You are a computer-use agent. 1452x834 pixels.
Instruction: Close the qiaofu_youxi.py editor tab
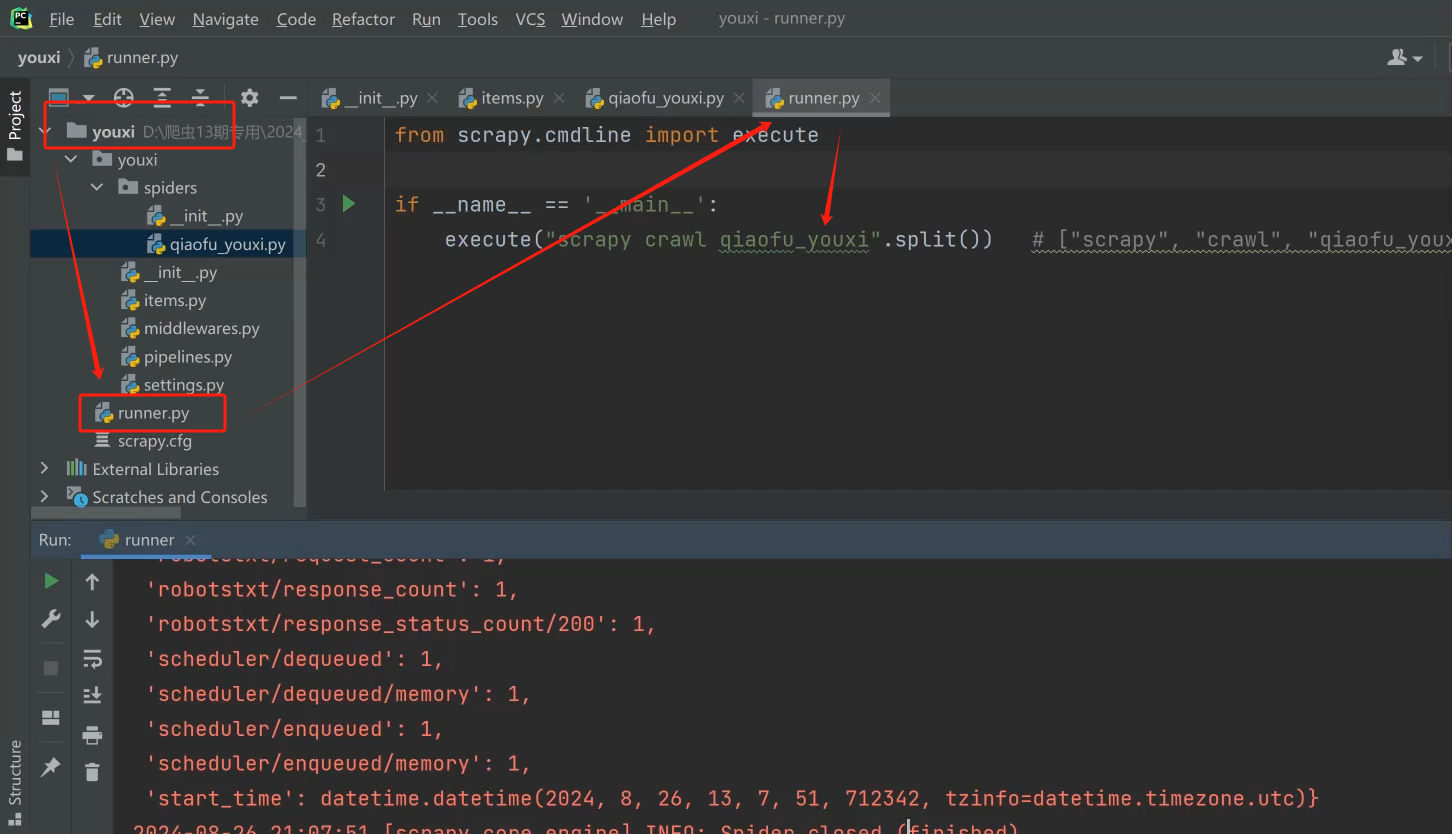[x=739, y=98]
